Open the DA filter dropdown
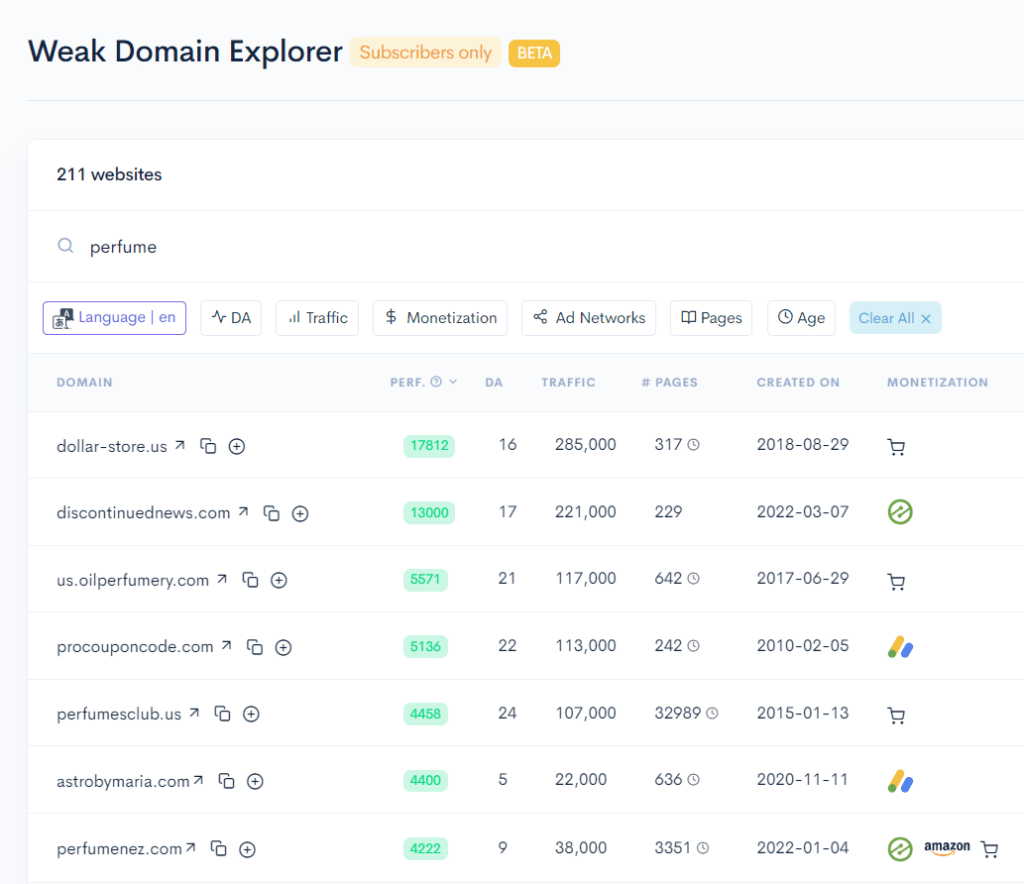This screenshot has height=884, width=1024. (x=231, y=317)
